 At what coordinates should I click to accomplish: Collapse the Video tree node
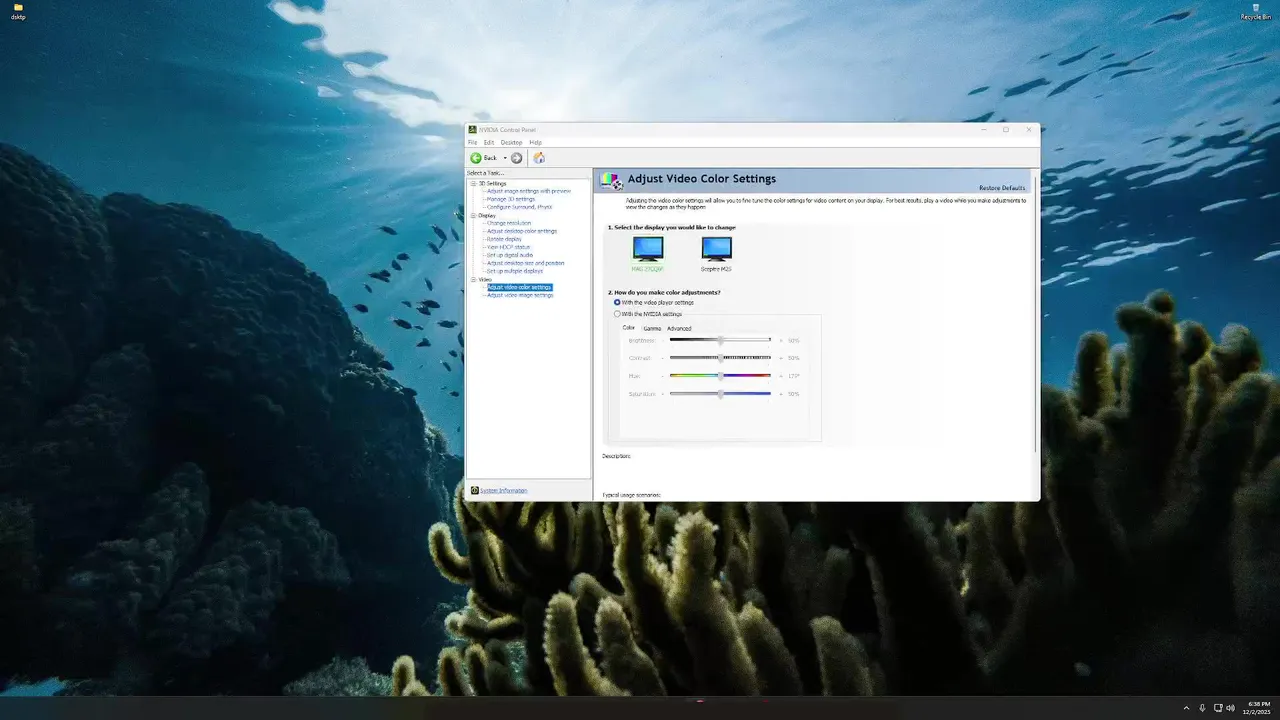point(474,279)
